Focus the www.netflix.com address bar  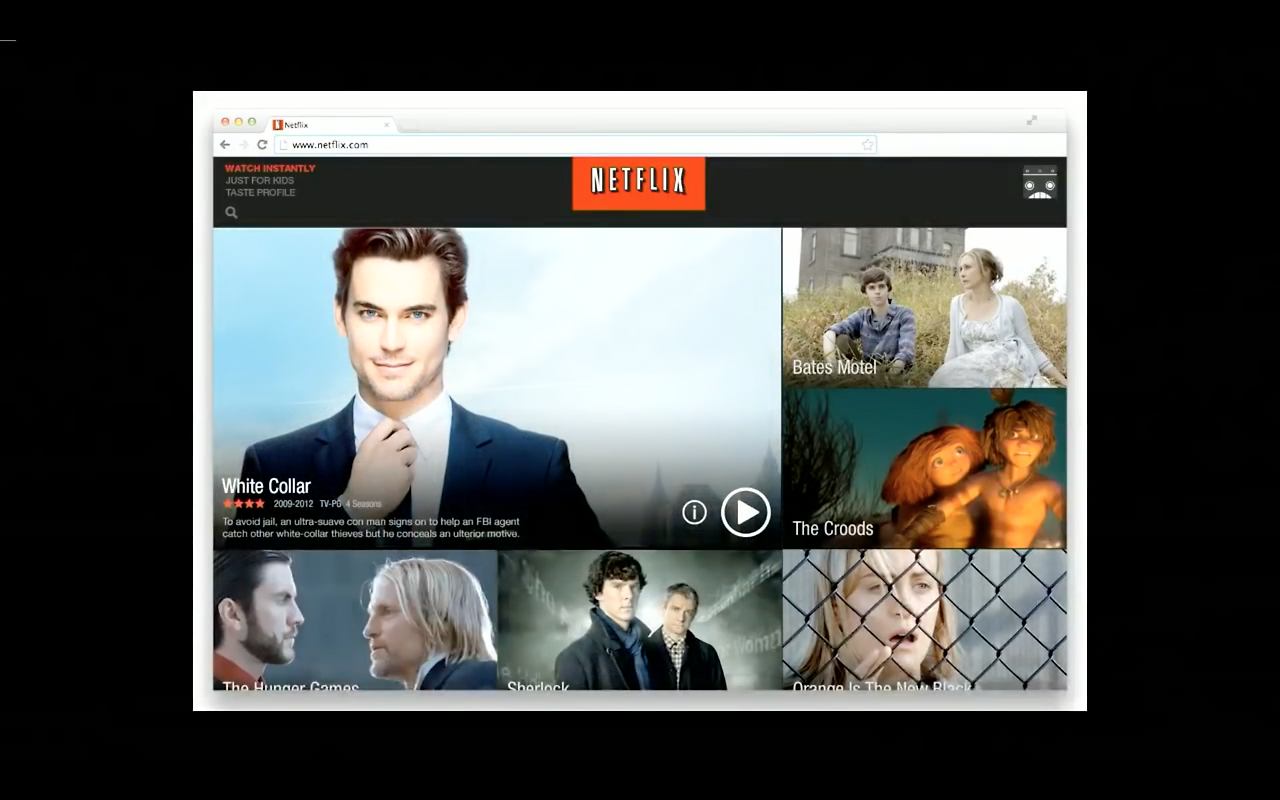point(576,145)
